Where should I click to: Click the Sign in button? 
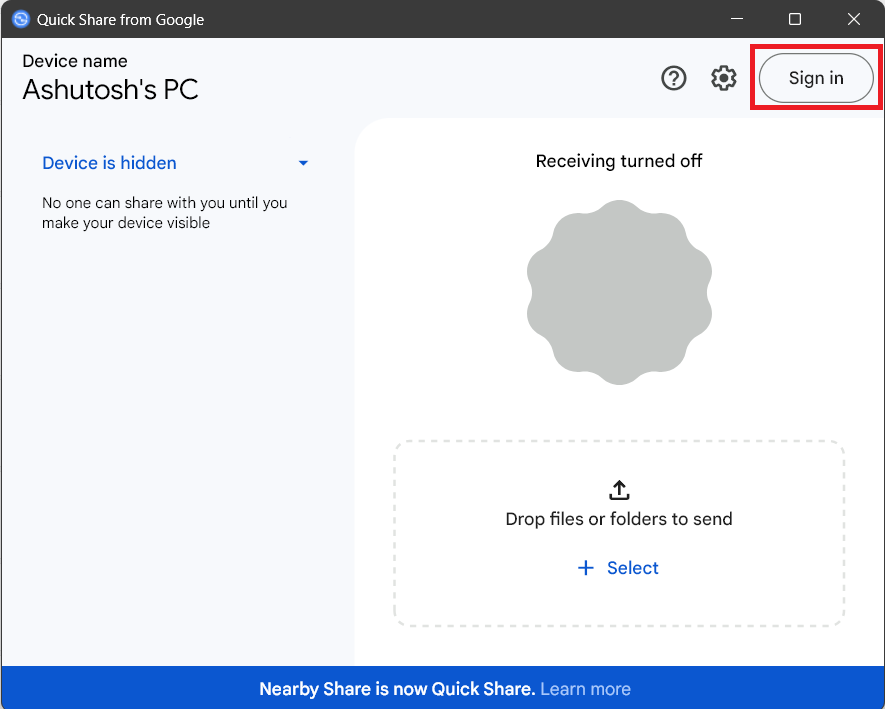tap(816, 78)
